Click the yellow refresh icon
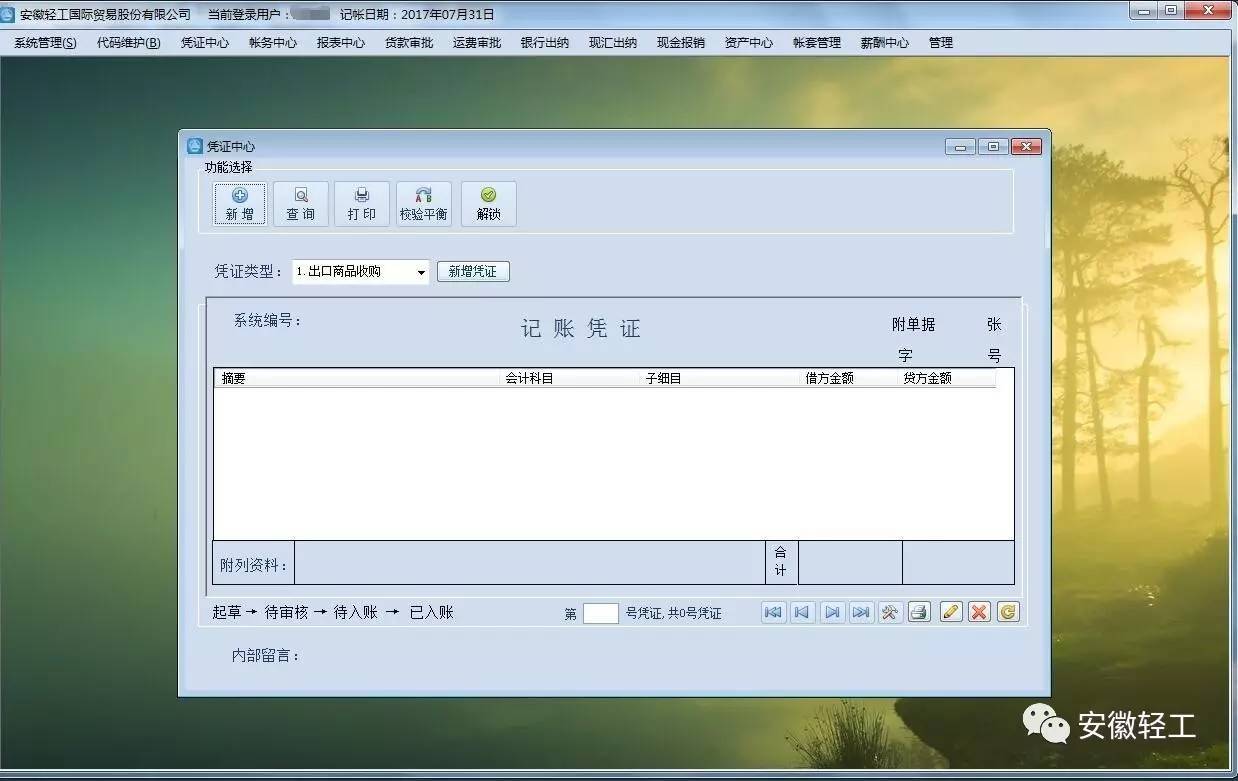The width and height of the screenshot is (1238, 781). pyautogui.click(x=1008, y=612)
